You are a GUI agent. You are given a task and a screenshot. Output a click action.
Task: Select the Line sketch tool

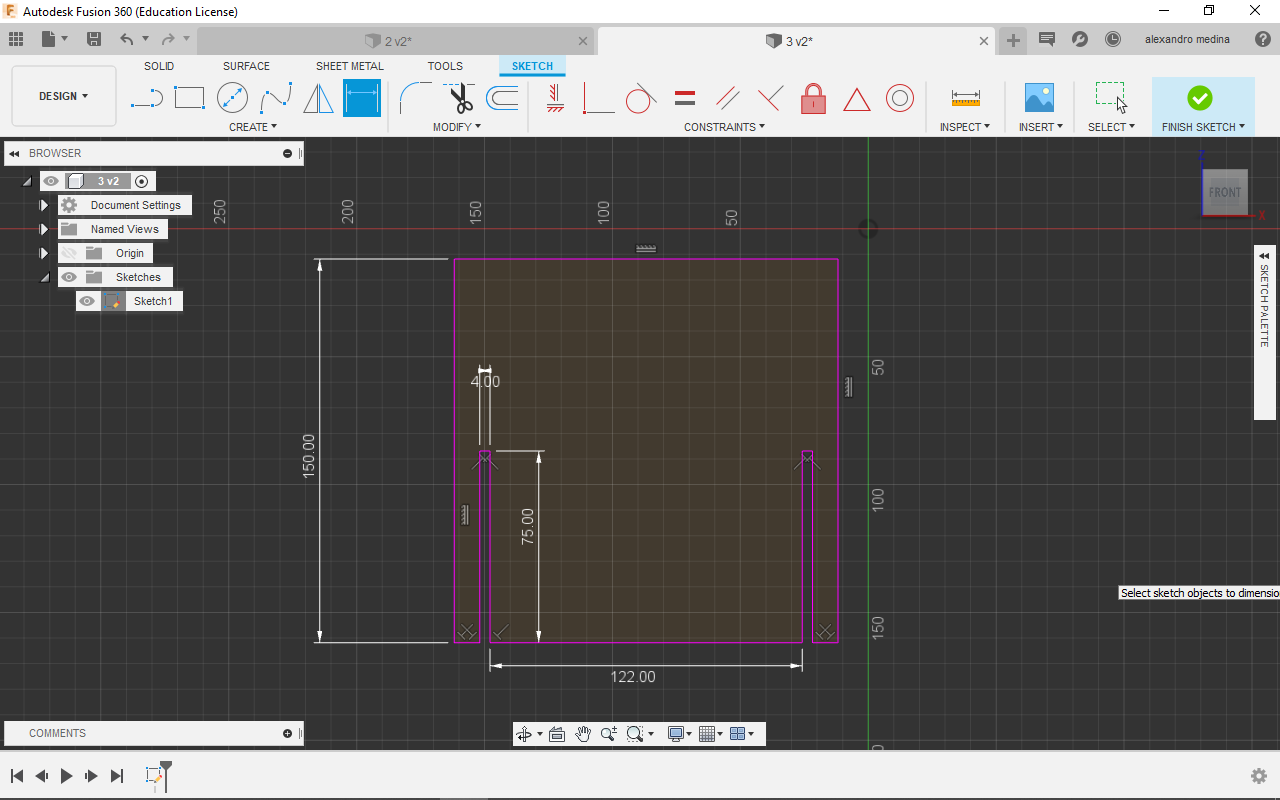click(147, 98)
